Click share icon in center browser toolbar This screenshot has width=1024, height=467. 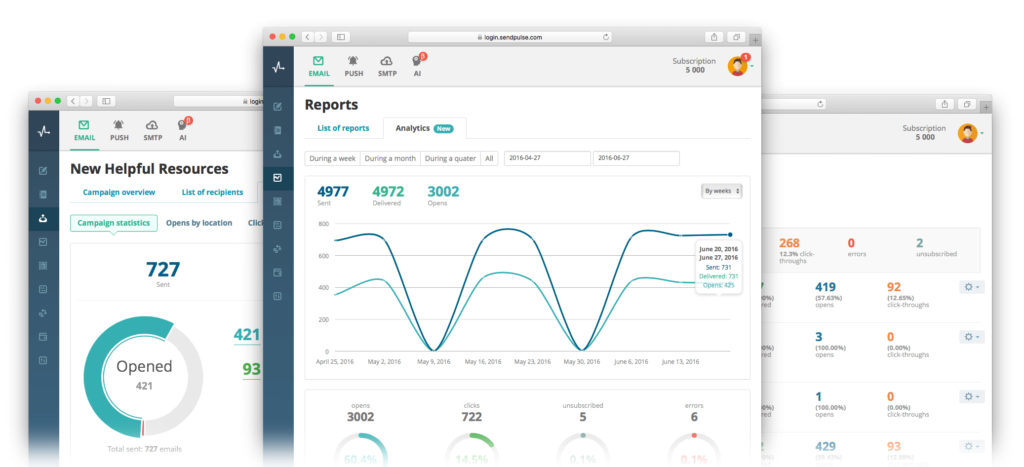(714, 37)
